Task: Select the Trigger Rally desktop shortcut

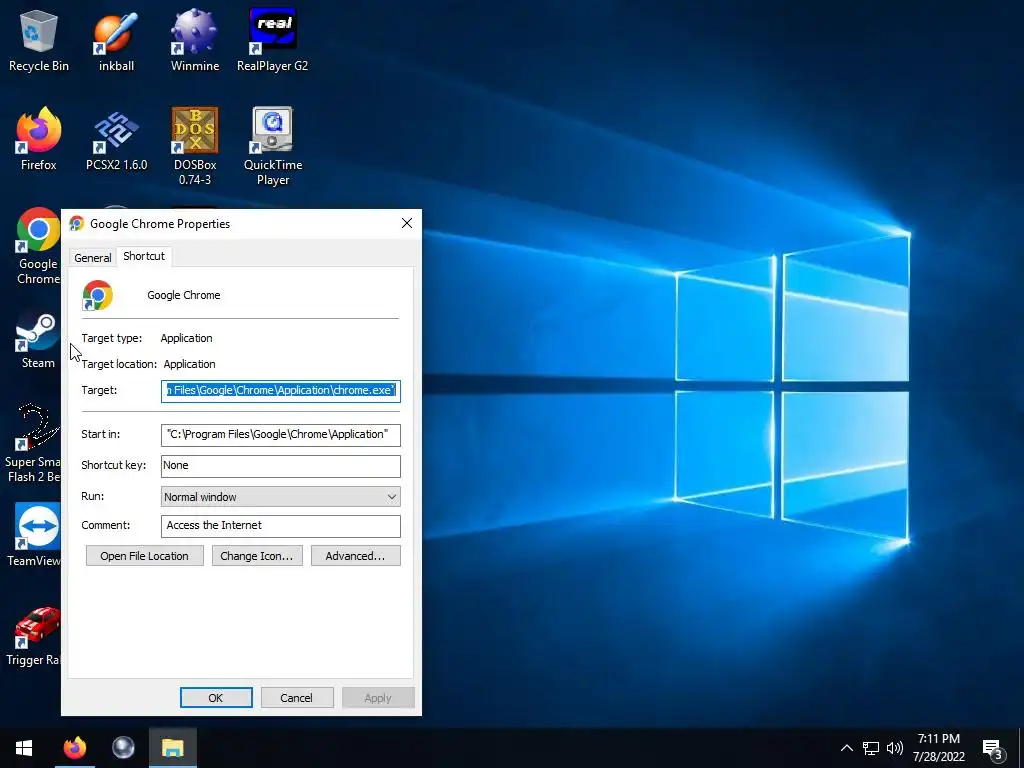Action: pos(33,635)
